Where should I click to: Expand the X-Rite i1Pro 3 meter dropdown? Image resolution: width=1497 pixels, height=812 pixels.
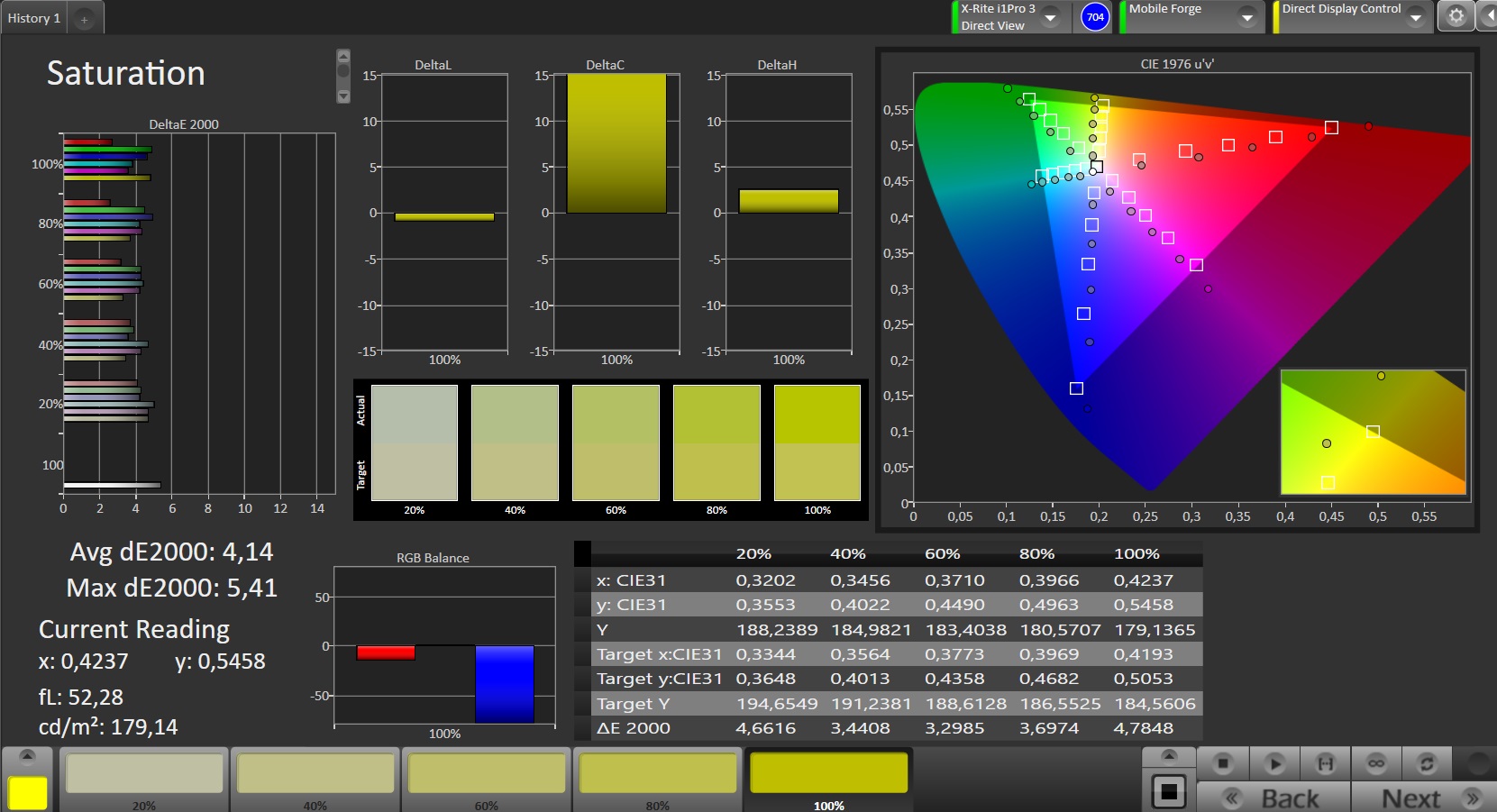click(1050, 17)
